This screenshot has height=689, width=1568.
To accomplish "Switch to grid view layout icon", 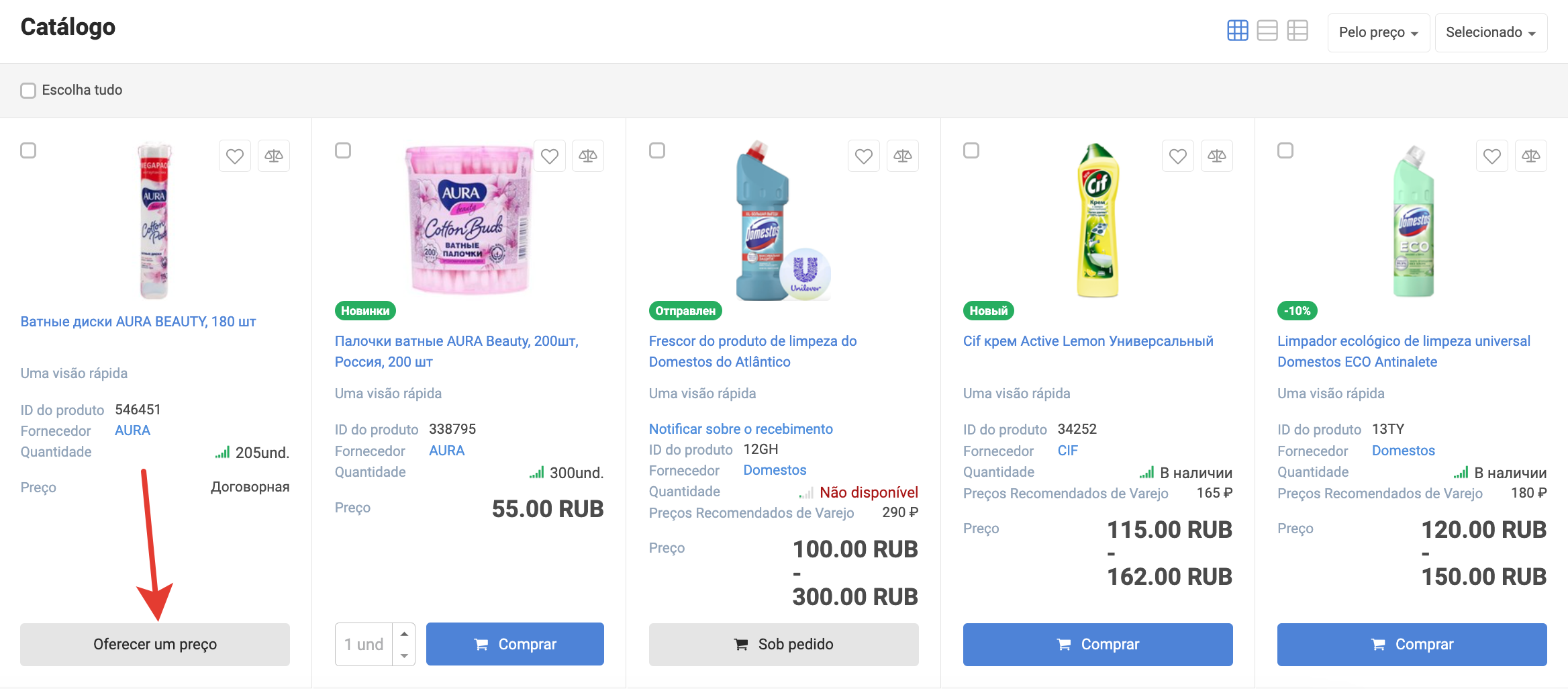I will pos(1237,31).
